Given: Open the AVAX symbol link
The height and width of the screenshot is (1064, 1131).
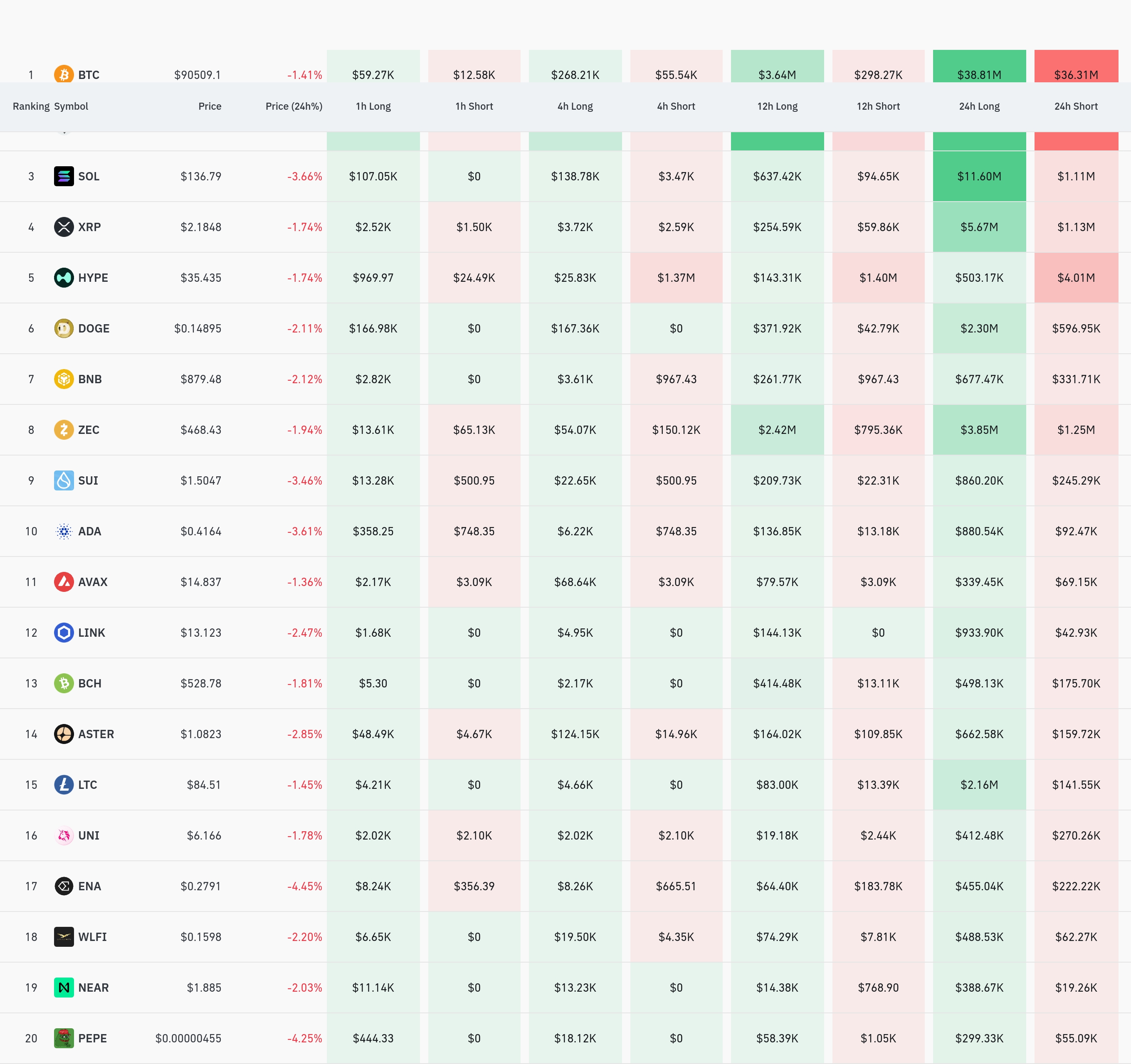Looking at the screenshot, I should (x=93, y=582).
